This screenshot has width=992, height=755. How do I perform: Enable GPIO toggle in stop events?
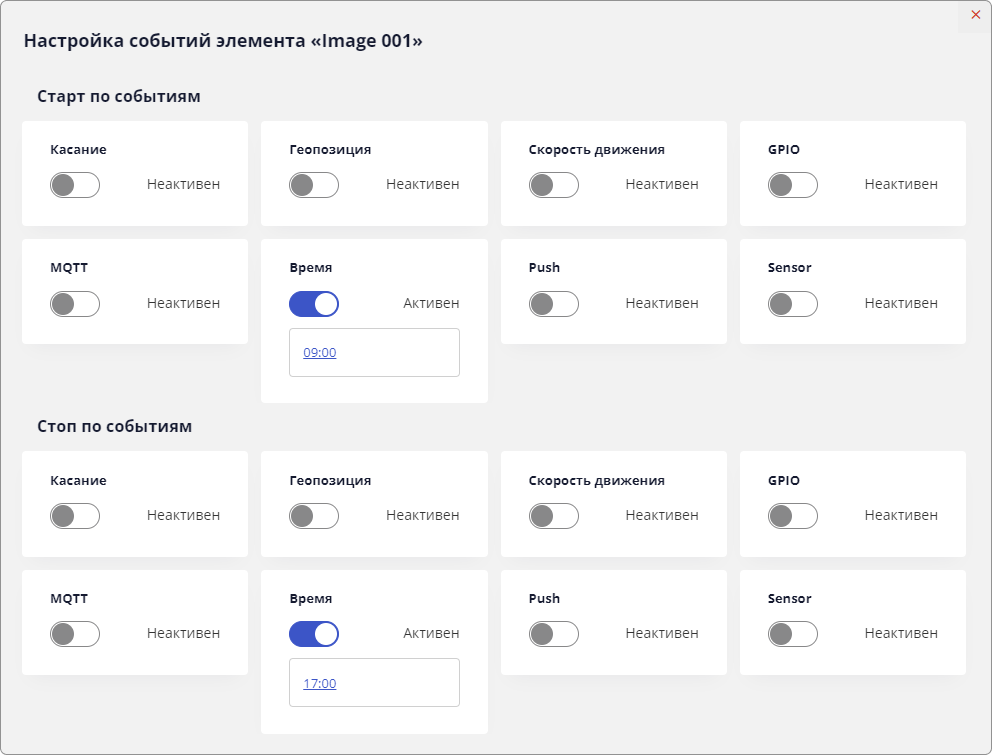793,516
